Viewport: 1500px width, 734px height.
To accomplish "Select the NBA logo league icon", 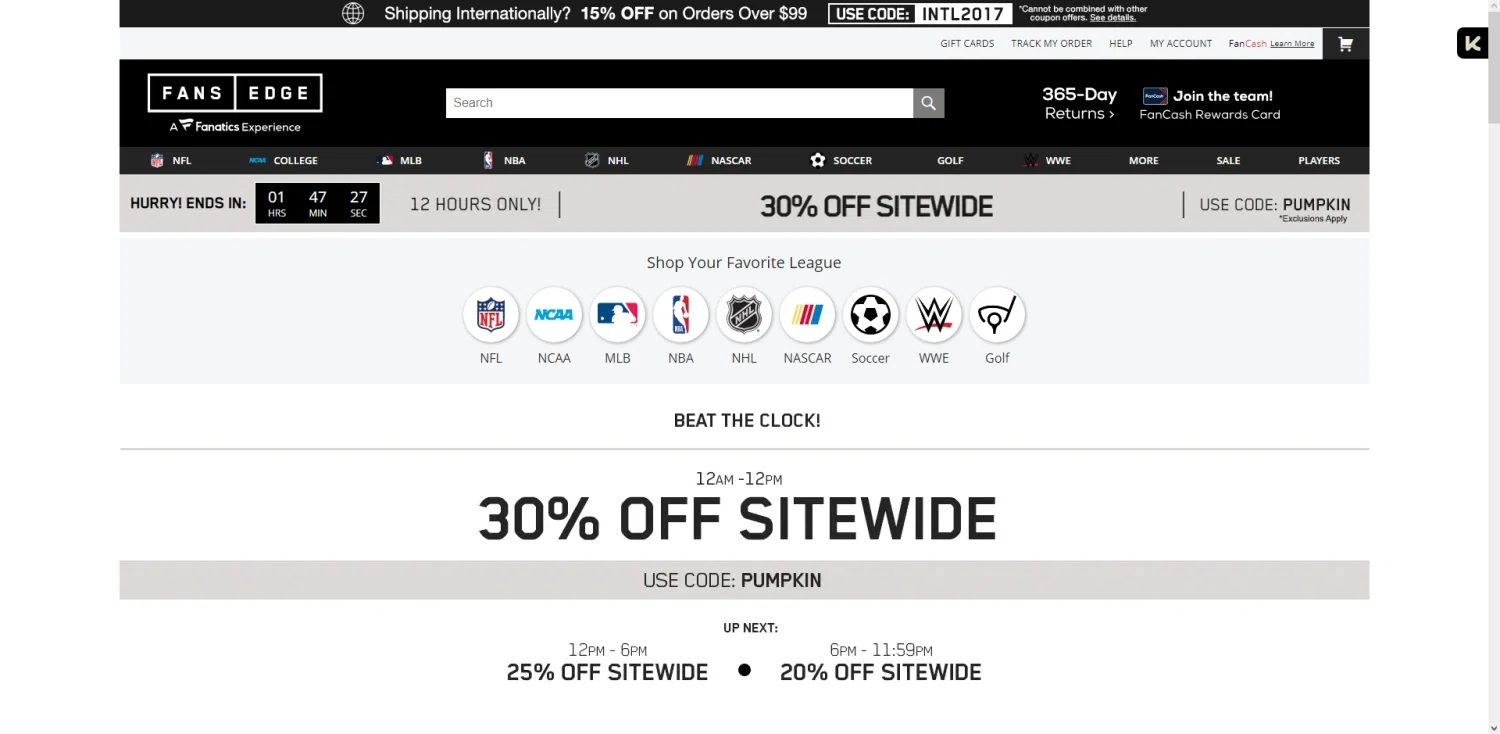I will pyautogui.click(x=681, y=315).
